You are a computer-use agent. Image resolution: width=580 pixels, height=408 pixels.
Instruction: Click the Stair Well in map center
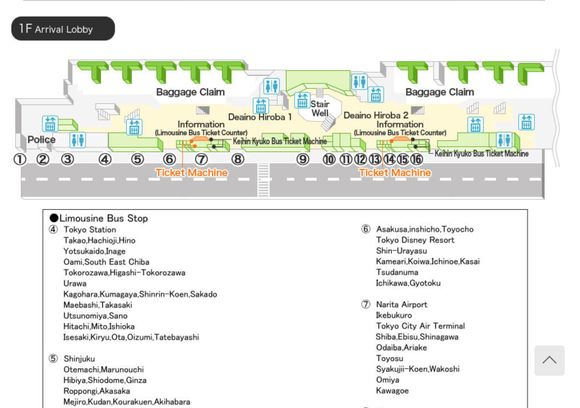(x=320, y=108)
